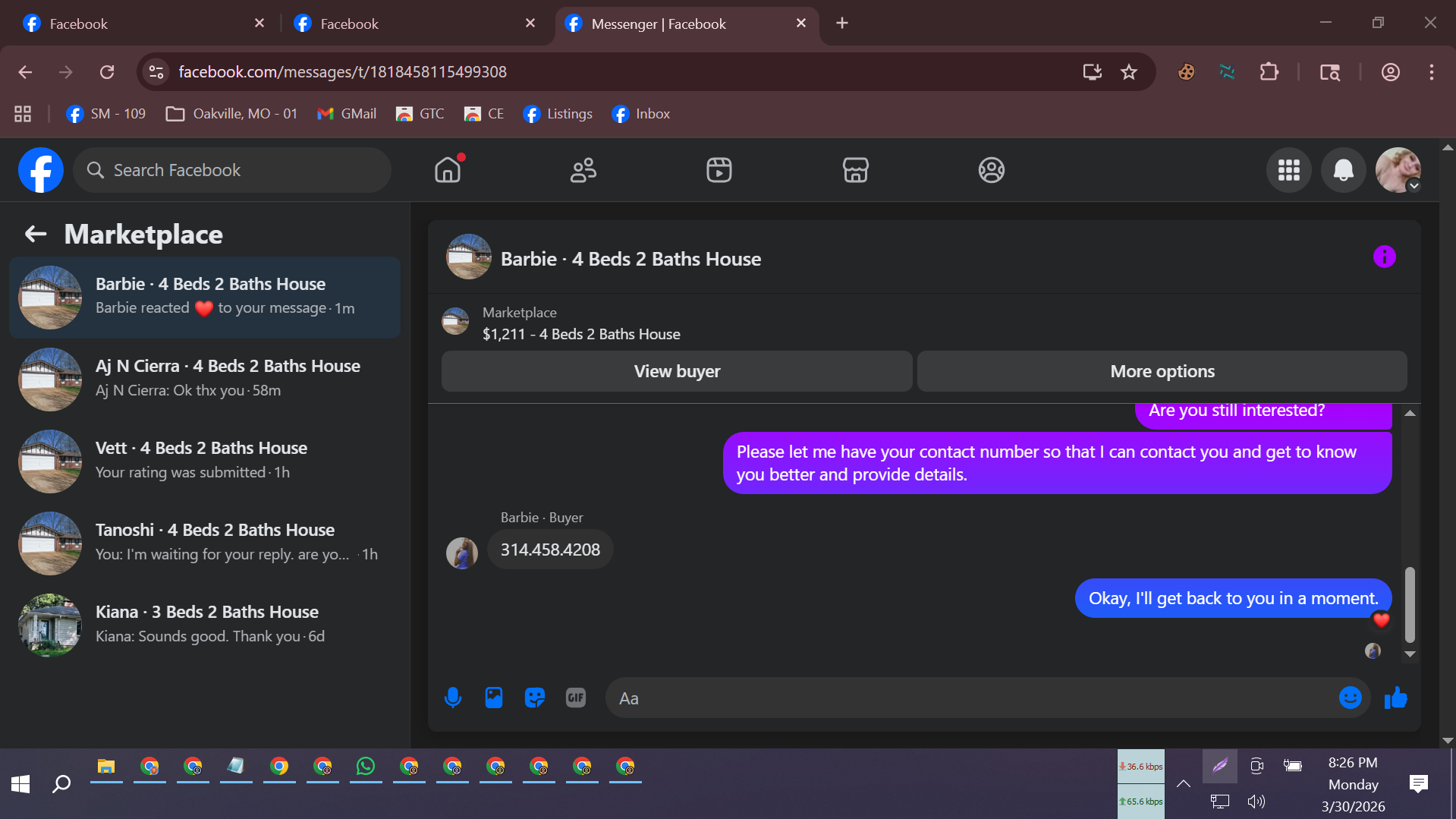Close the Messenger | Facebook tab

tap(800, 24)
